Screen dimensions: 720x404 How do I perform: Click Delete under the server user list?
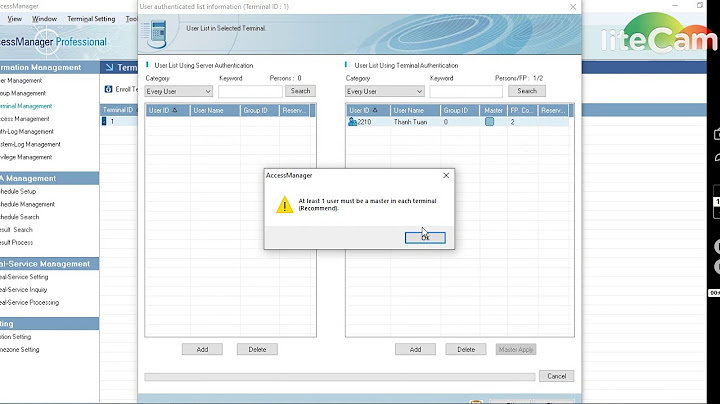pos(257,349)
